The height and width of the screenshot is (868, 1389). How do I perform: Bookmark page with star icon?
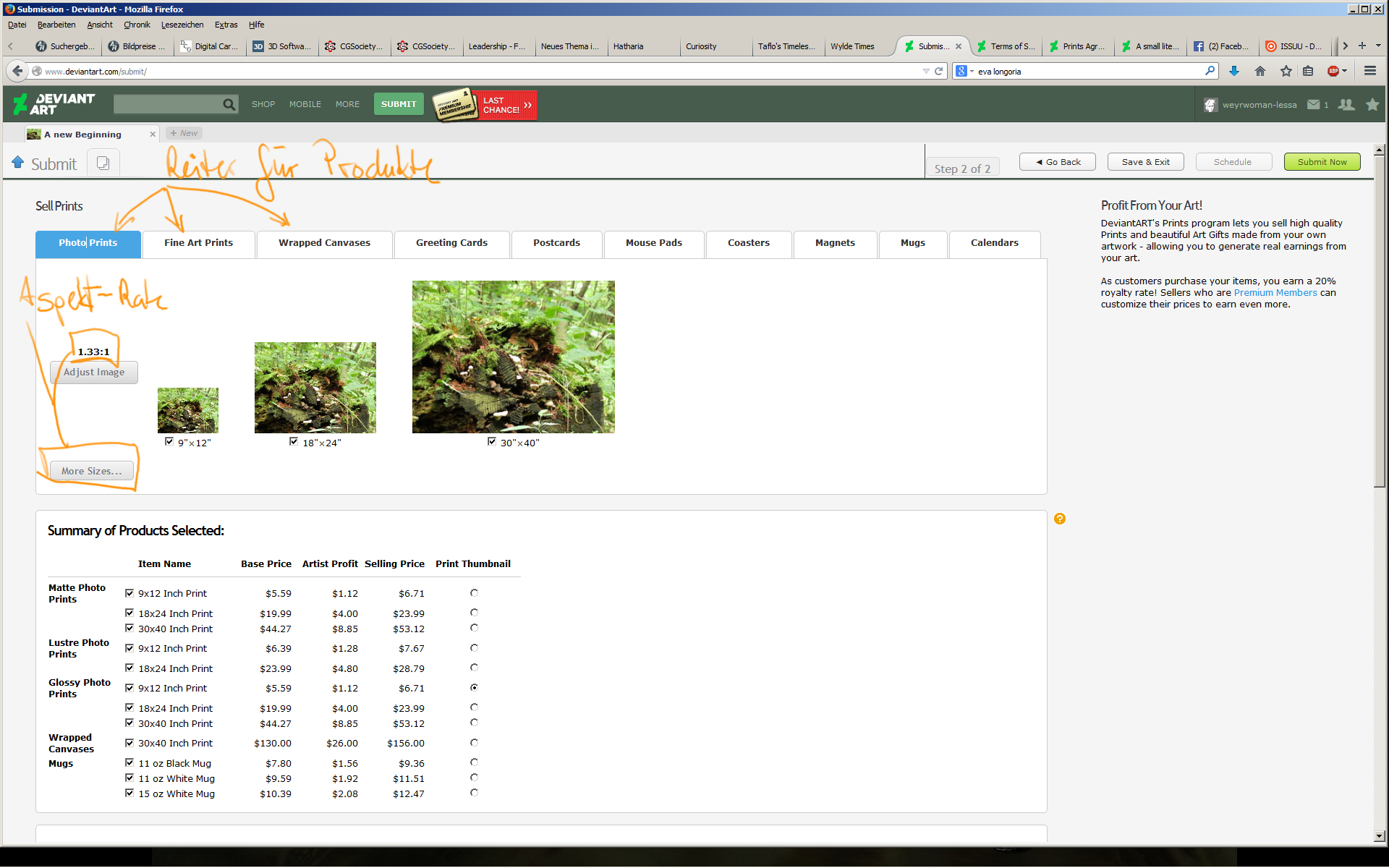click(x=1286, y=71)
